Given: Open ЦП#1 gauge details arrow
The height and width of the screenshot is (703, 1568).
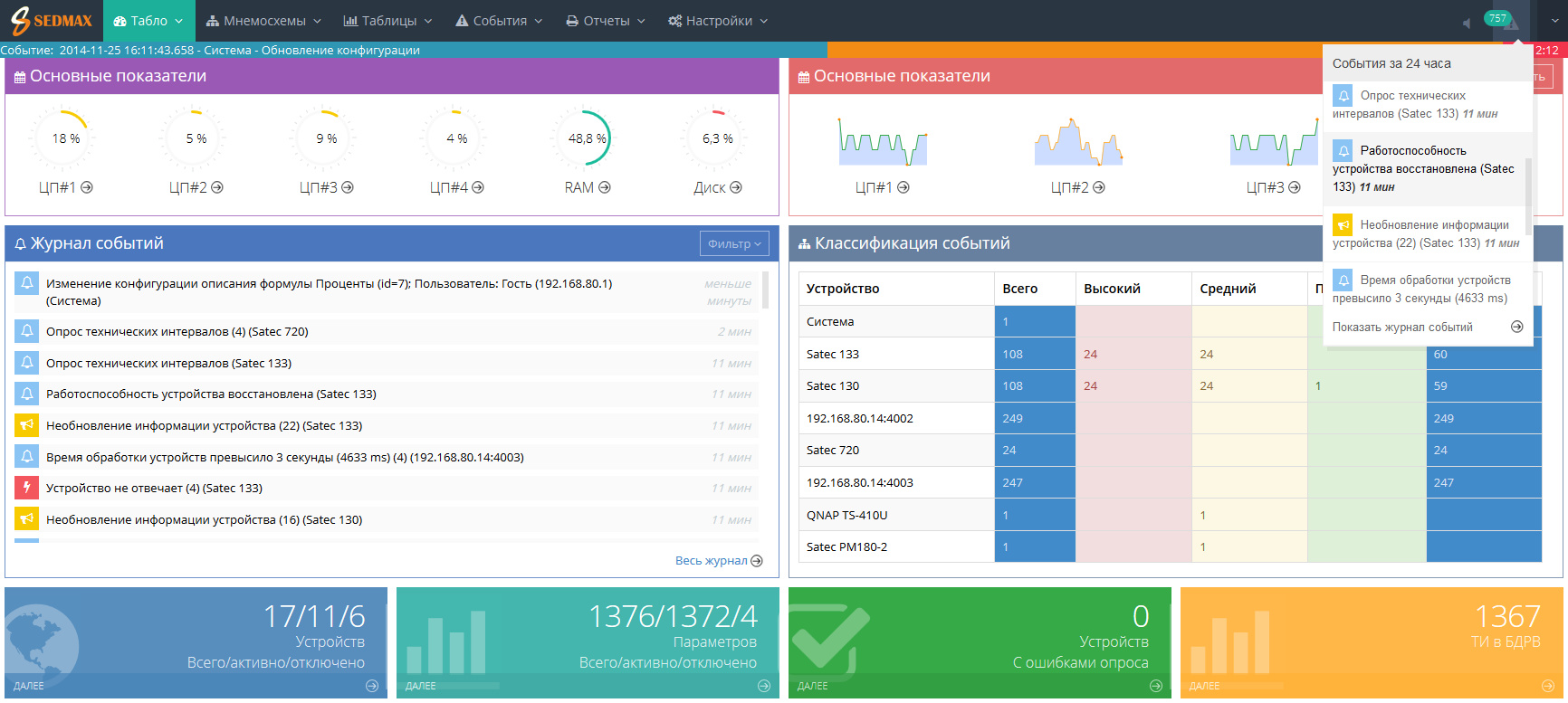Looking at the screenshot, I should [x=87, y=187].
